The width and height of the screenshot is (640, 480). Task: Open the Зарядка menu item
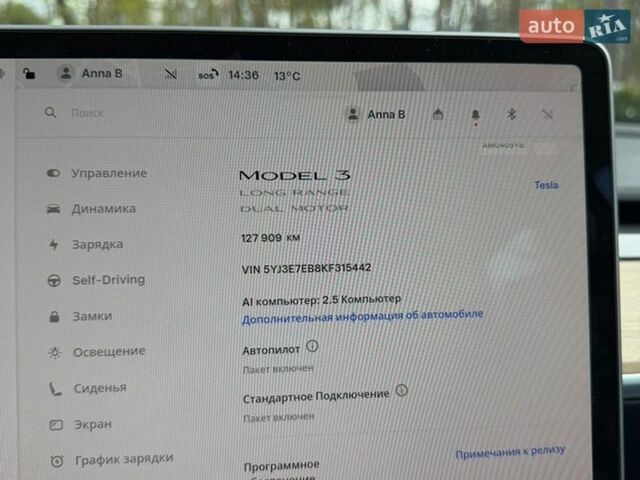[x=98, y=244]
